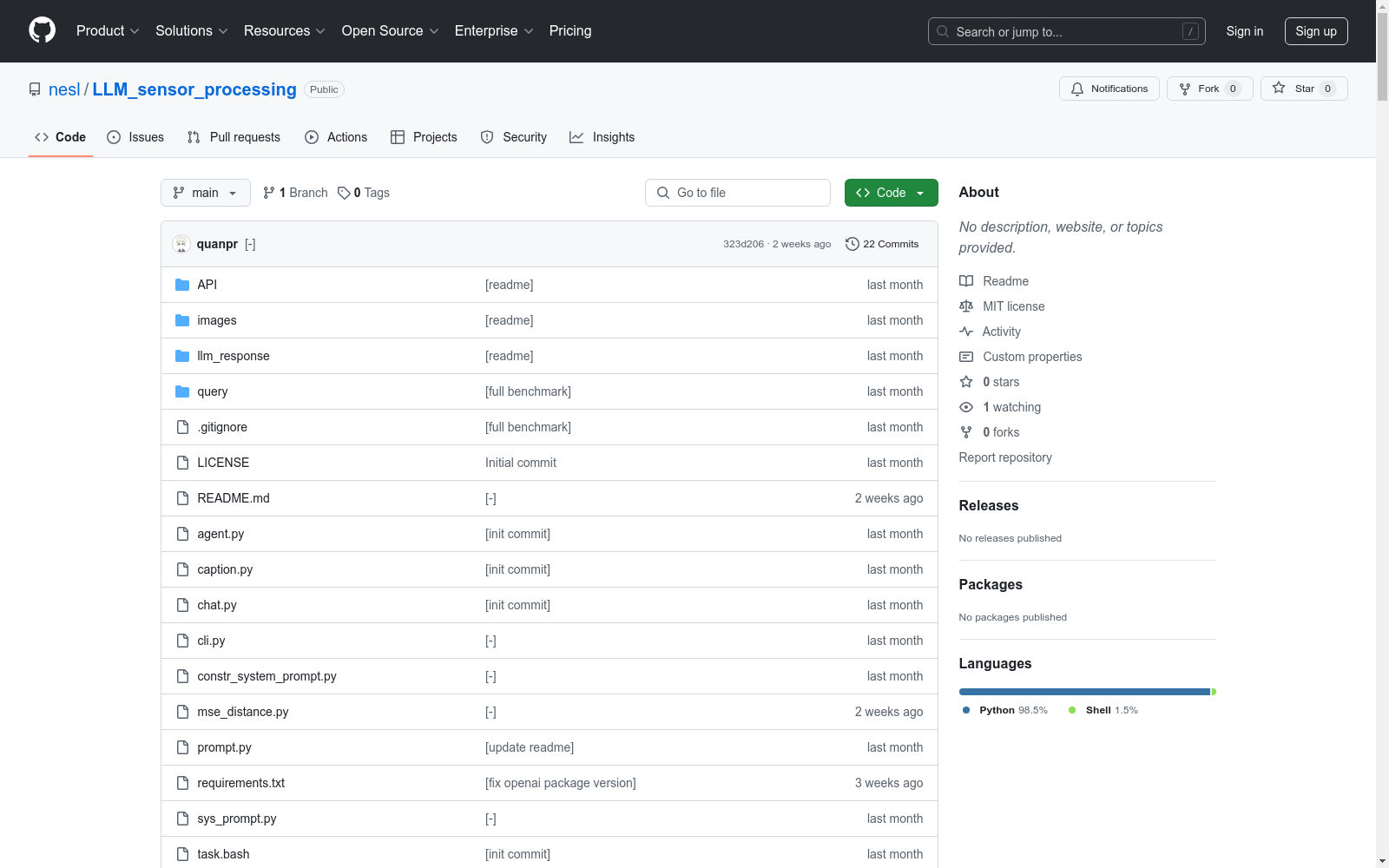Click the Notifications bell icon
This screenshot has height=868, width=1389.
[x=1077, y=89]
